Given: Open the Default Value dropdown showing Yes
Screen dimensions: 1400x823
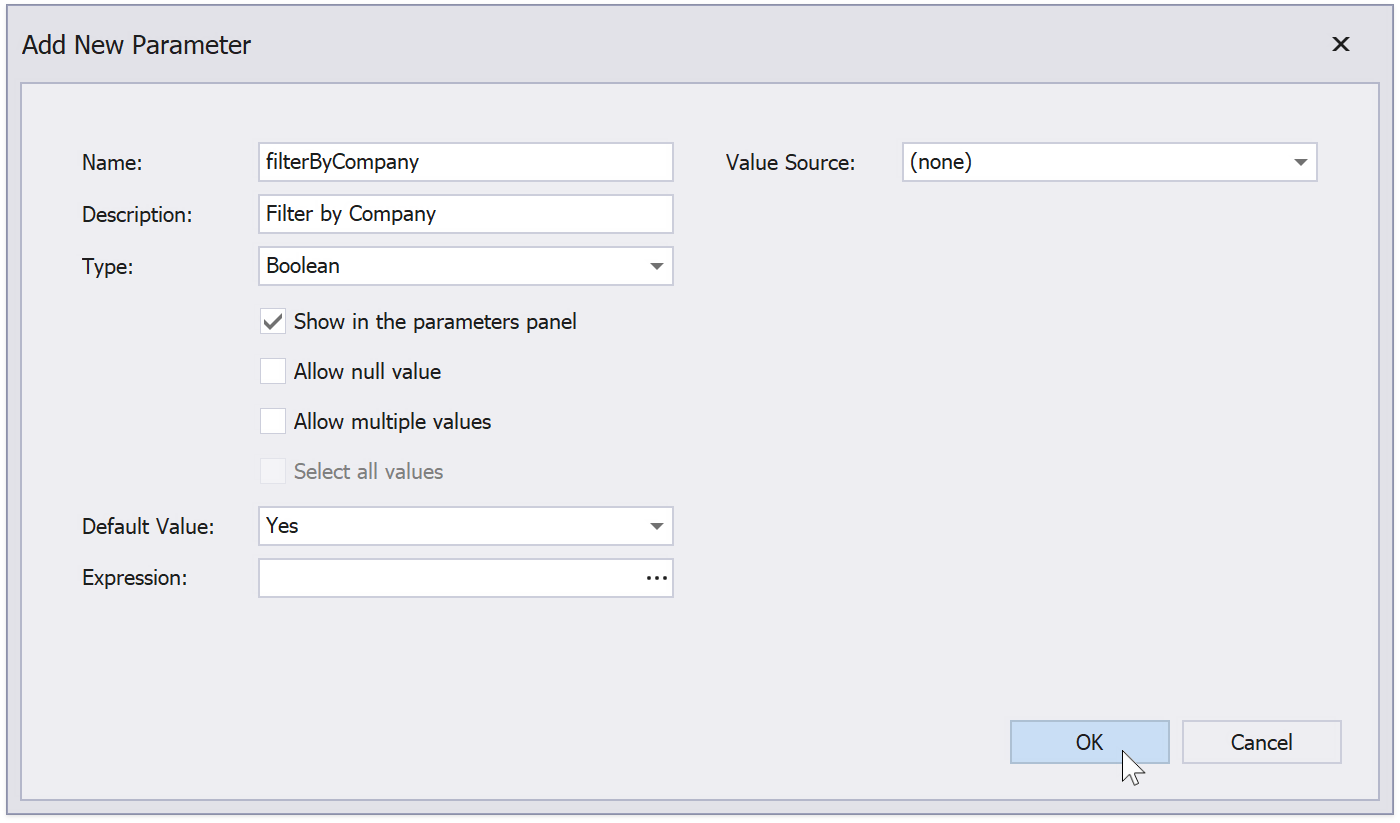Looking at the screenshot, I should 656,526.
